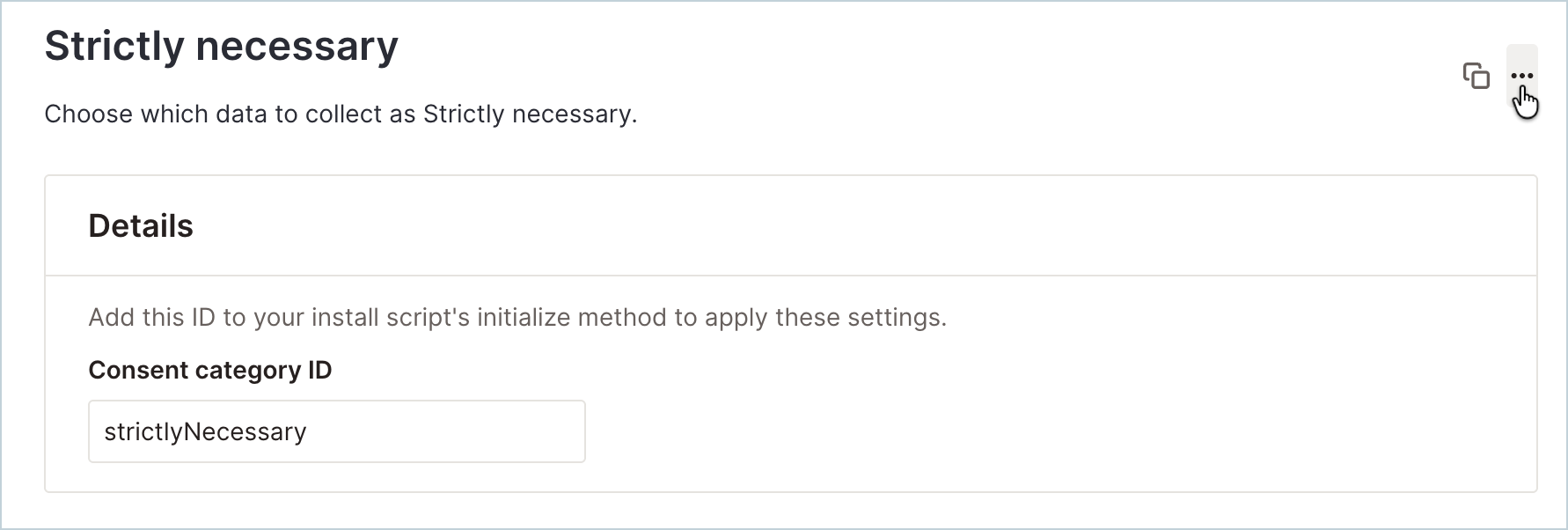Click the copy icon beside the ellipsis
This screenshot has height=530, width=1568.
[x=1476, y=76]
